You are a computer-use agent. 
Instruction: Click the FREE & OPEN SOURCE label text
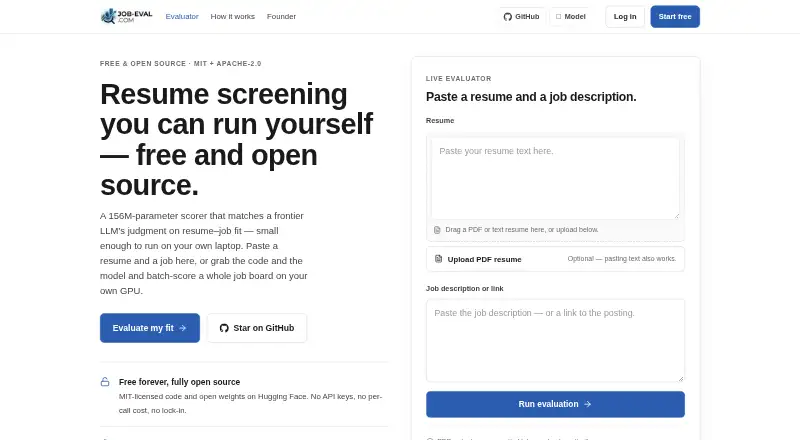(181, 64)
